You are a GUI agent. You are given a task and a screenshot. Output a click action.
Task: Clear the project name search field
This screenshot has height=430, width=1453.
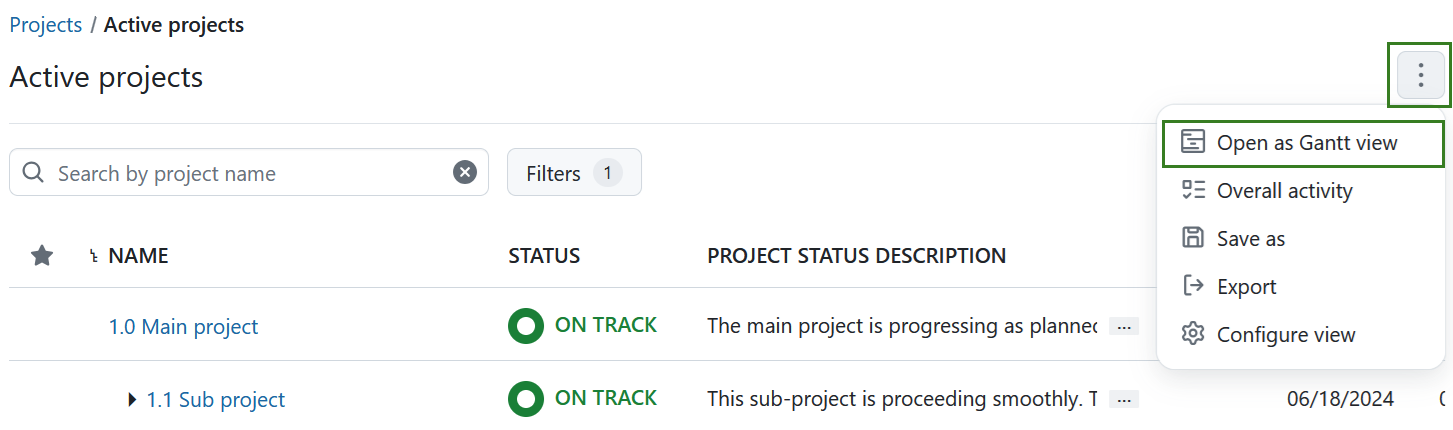[x=465, y=173]
